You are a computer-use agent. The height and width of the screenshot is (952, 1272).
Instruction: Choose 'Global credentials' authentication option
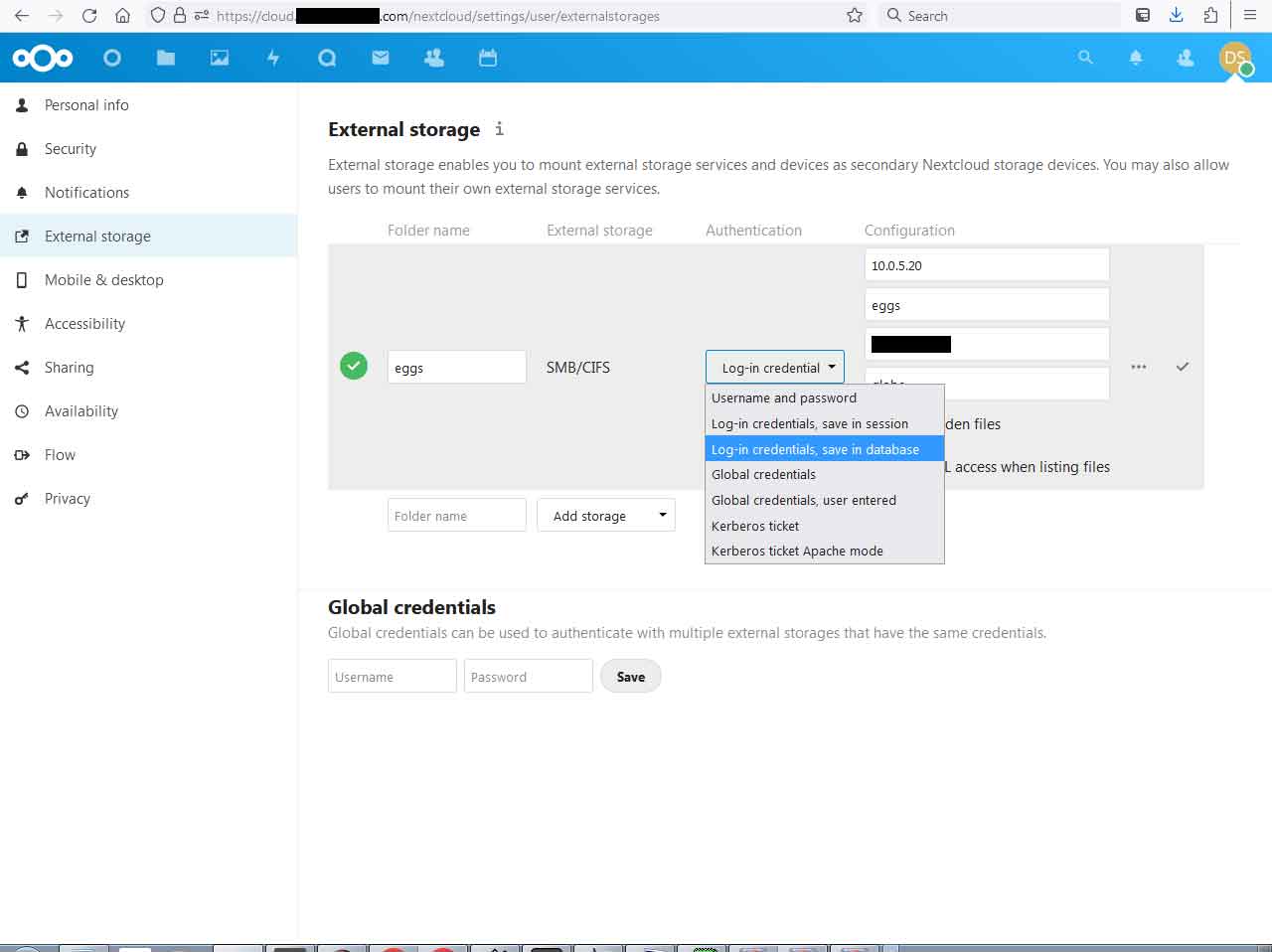[x=763, y=475]
